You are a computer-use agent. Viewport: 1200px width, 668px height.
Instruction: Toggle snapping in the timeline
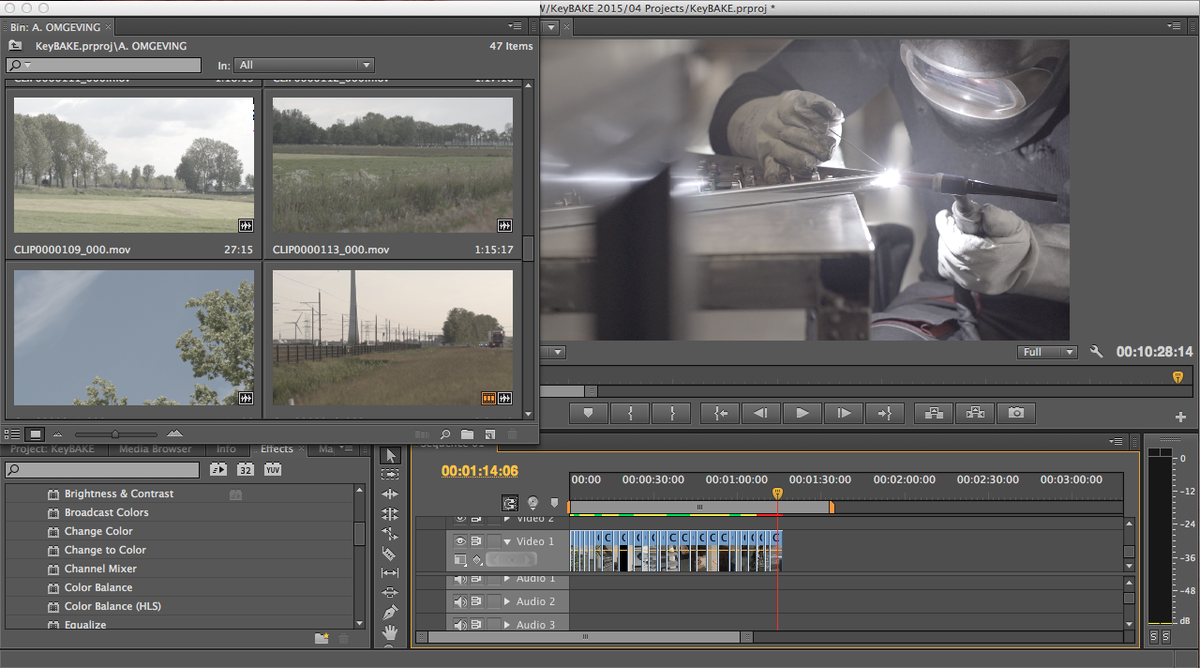(509, 502)
